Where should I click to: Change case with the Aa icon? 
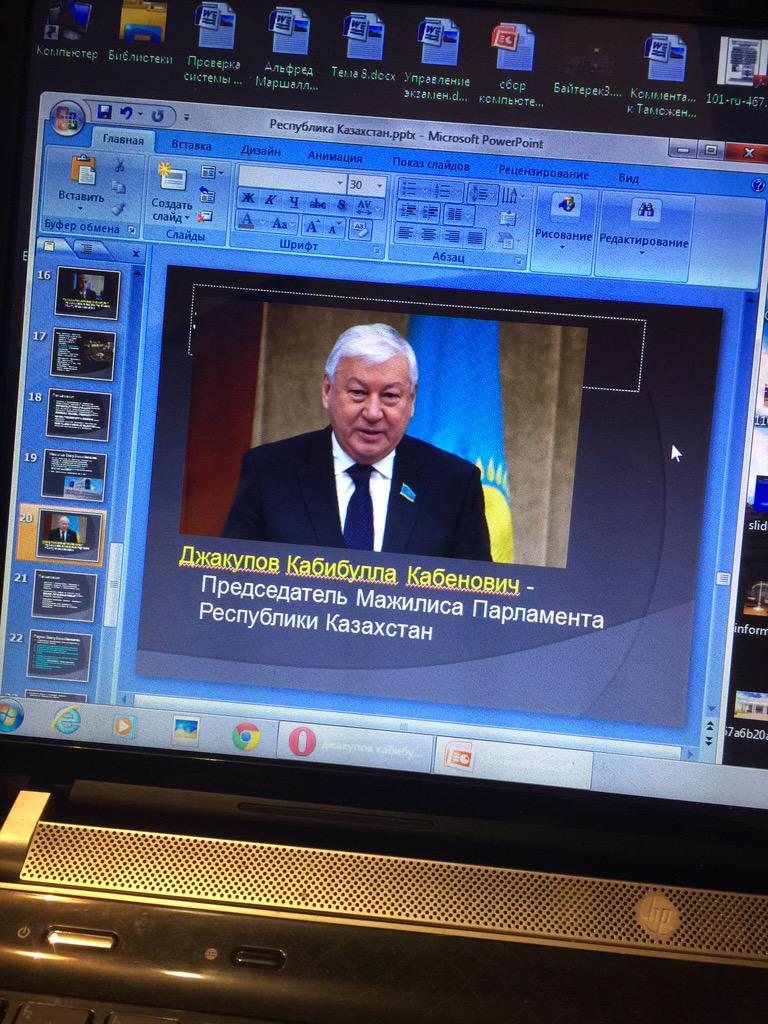pos(280,223)
